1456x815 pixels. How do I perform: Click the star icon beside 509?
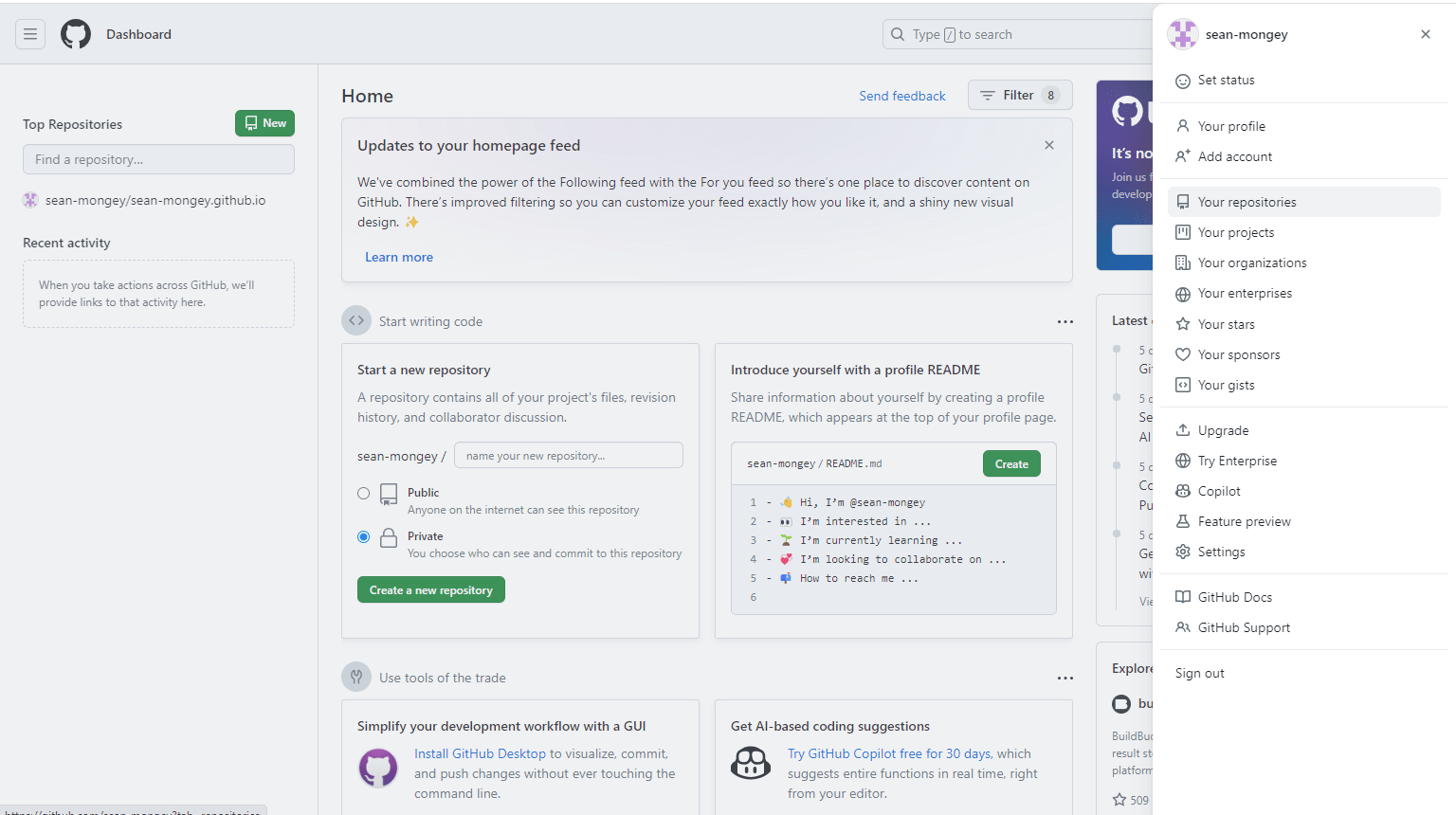(1119, 800)
